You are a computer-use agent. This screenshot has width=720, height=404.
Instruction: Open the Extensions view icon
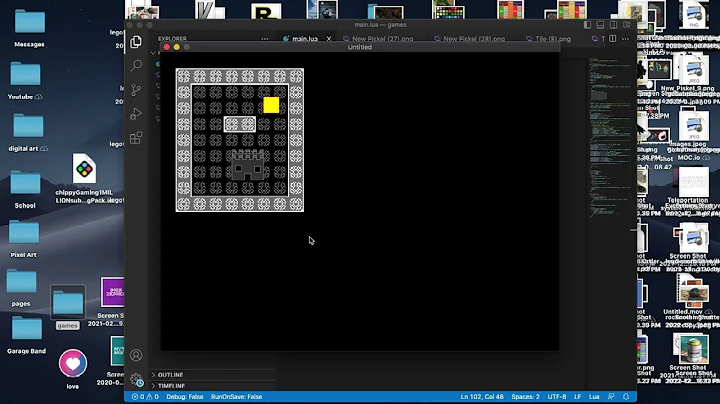tap(136, 138)
